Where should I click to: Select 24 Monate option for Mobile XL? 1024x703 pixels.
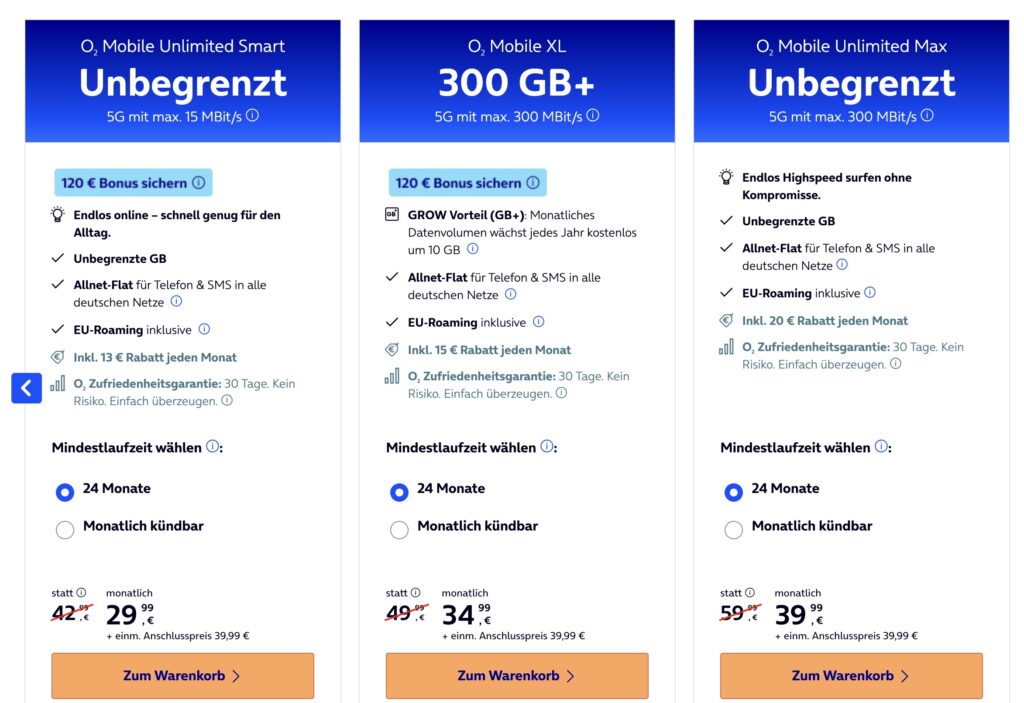pos(399,492)
